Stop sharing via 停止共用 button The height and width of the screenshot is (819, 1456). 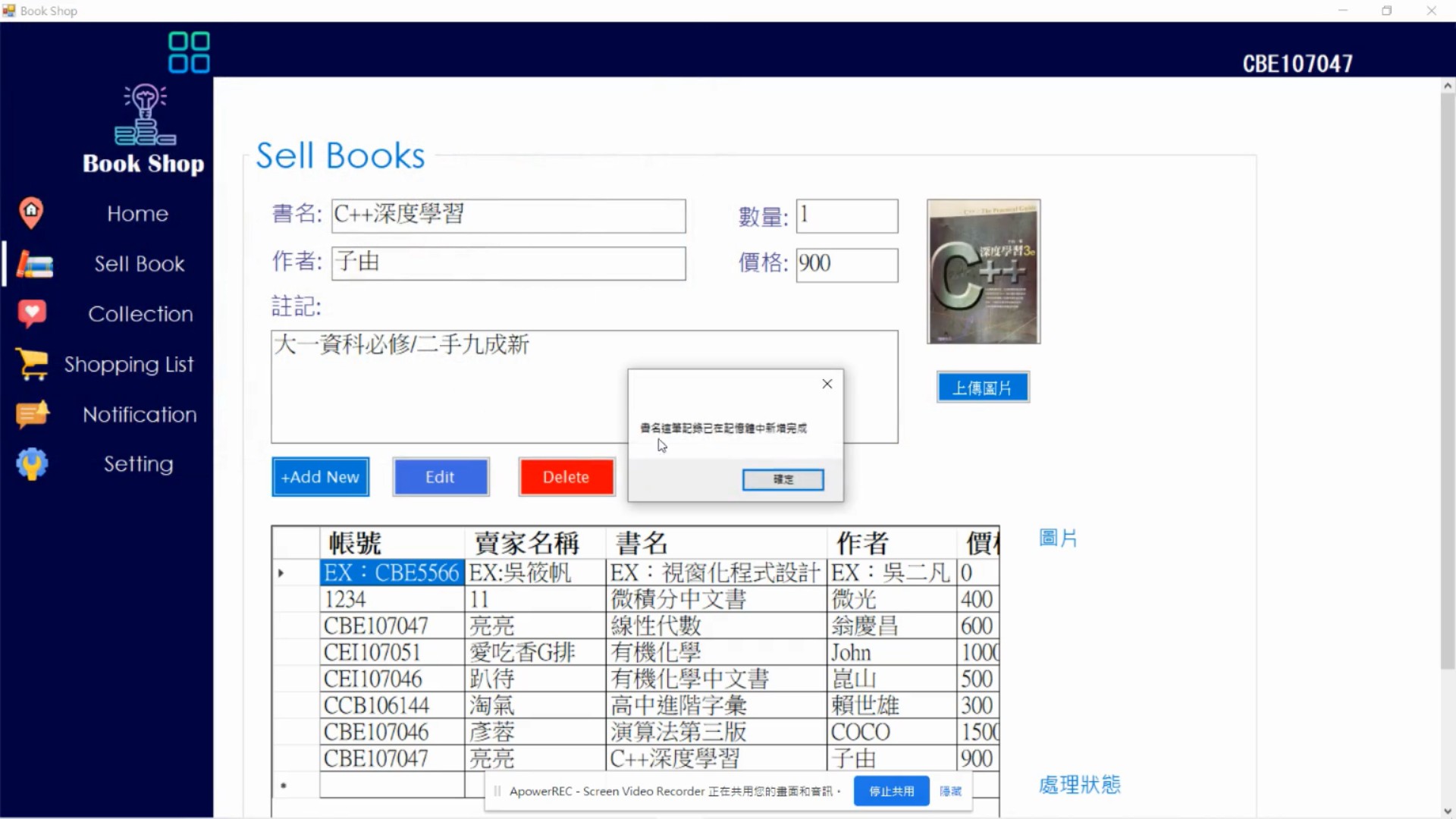pyautogui.click(x=891, y=791)
